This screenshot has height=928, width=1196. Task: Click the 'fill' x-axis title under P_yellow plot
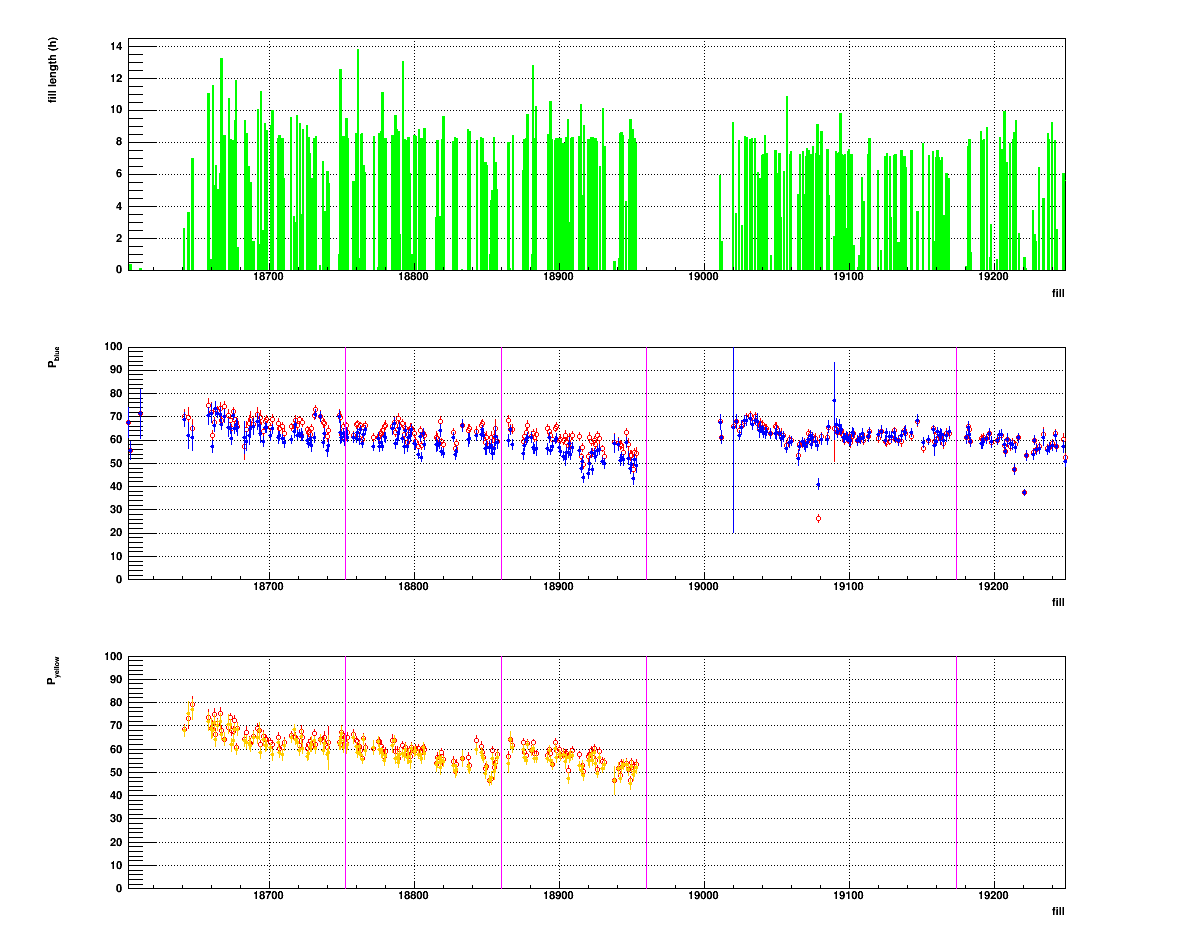1058,910
